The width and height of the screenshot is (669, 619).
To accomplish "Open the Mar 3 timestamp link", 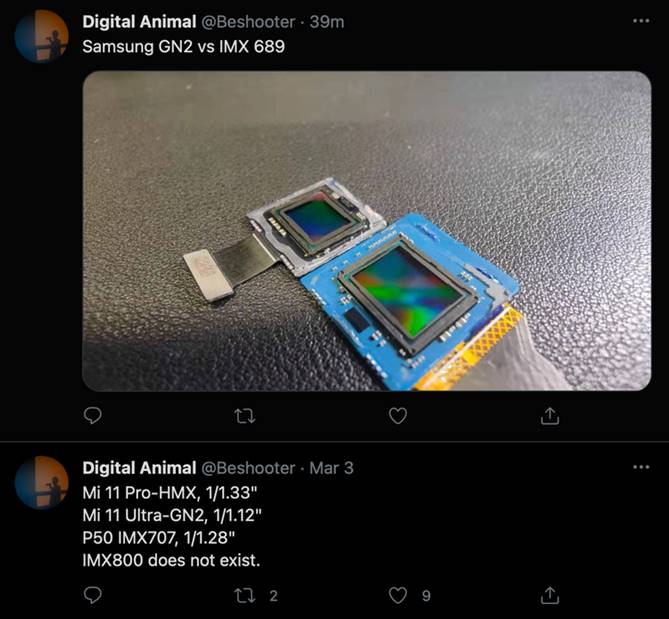I will click(331, 468).
